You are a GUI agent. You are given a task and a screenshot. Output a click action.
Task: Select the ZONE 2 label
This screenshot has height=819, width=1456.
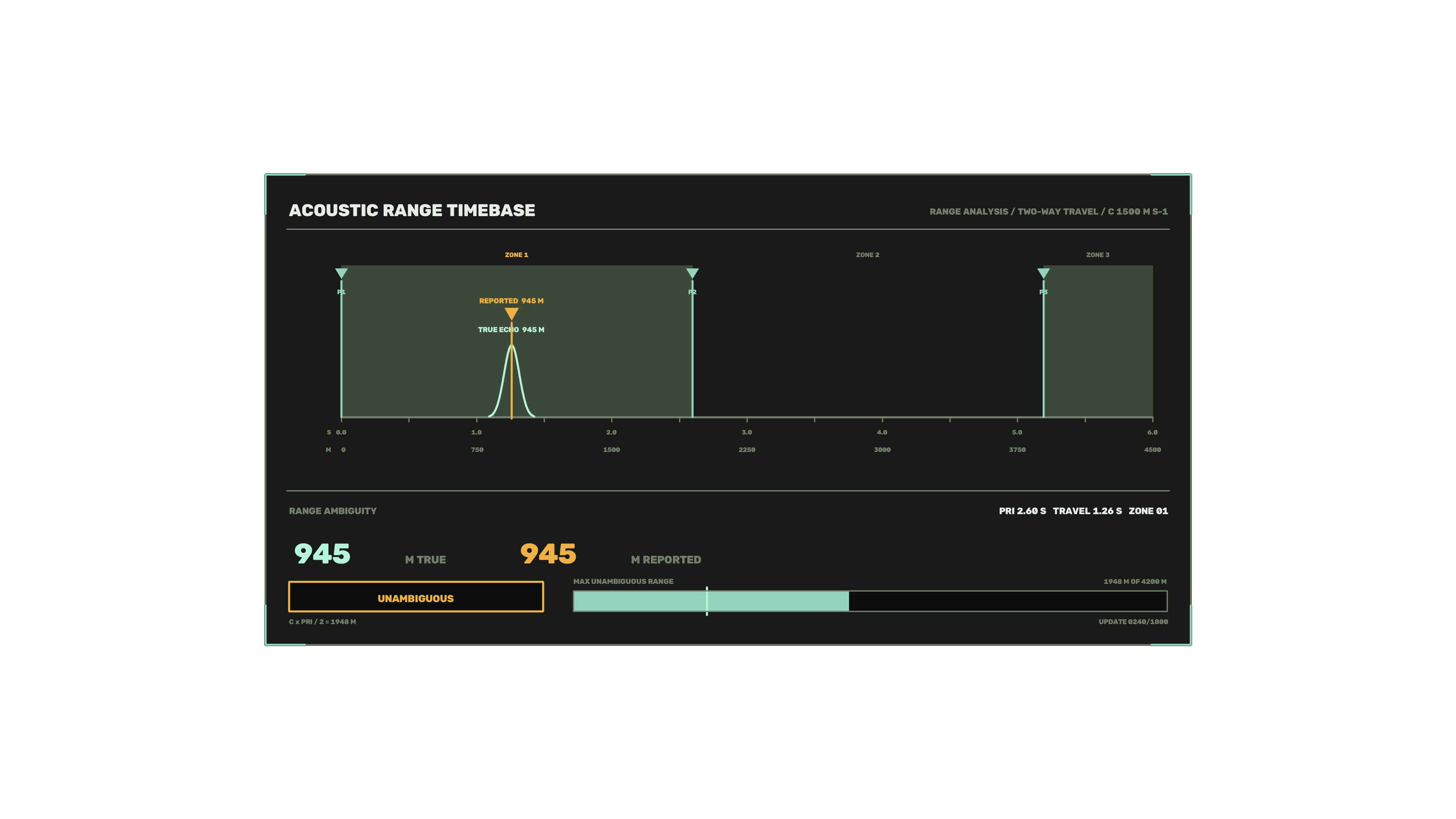point(868,255)
